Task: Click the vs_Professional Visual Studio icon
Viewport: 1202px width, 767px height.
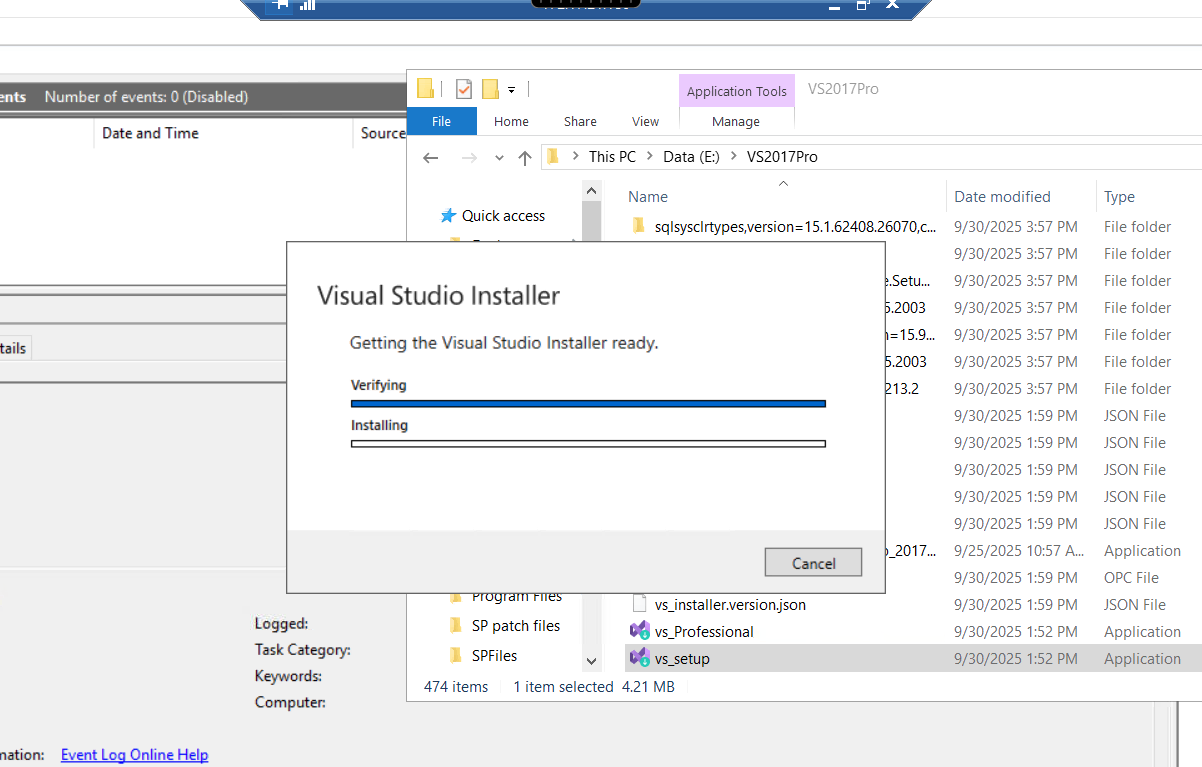Action: click(640, 631)
